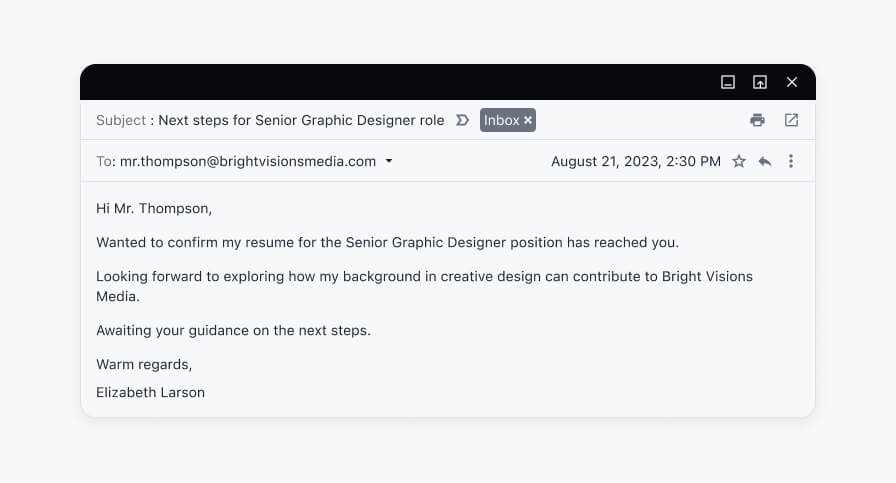This screenshot has height=483, width=896.
Task: Open the three-dot more options menu
Action: pyautogui.click(x=791, y=161)
